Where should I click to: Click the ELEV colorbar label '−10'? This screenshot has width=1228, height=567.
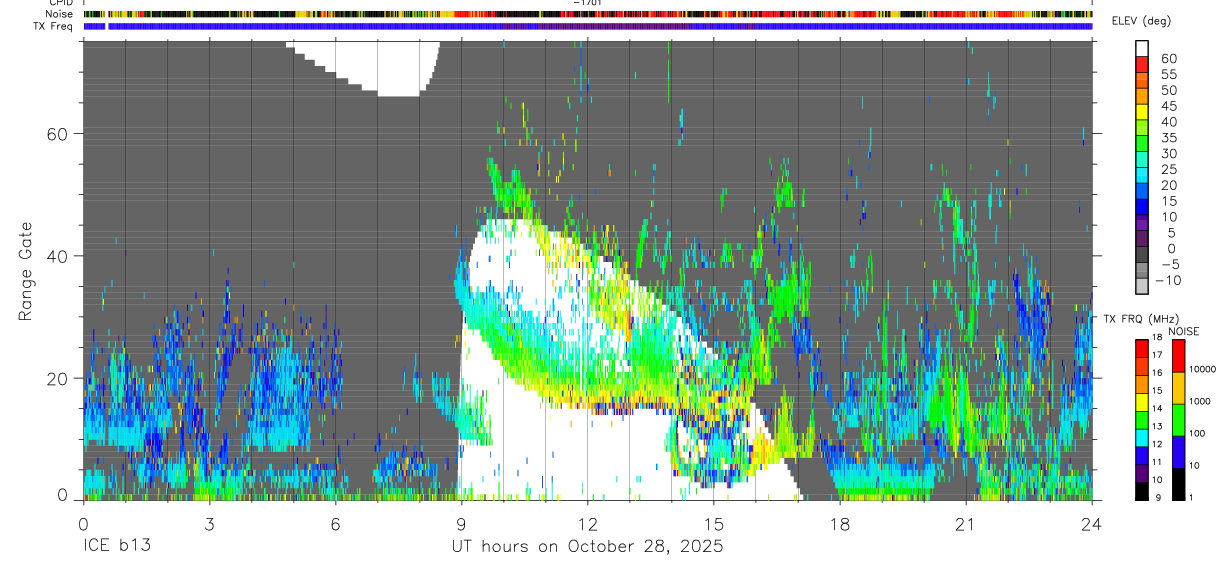click(x=1168, y=280)
